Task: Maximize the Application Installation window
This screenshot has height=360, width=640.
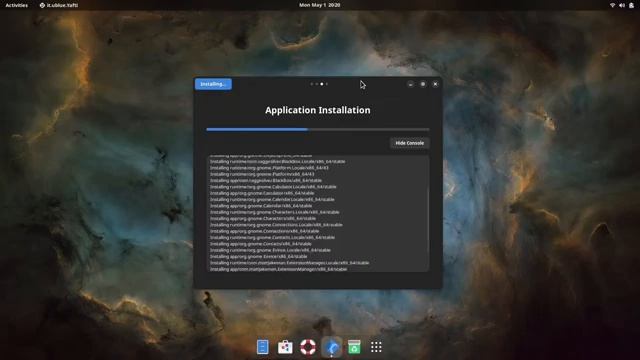Action: [423, 84]
